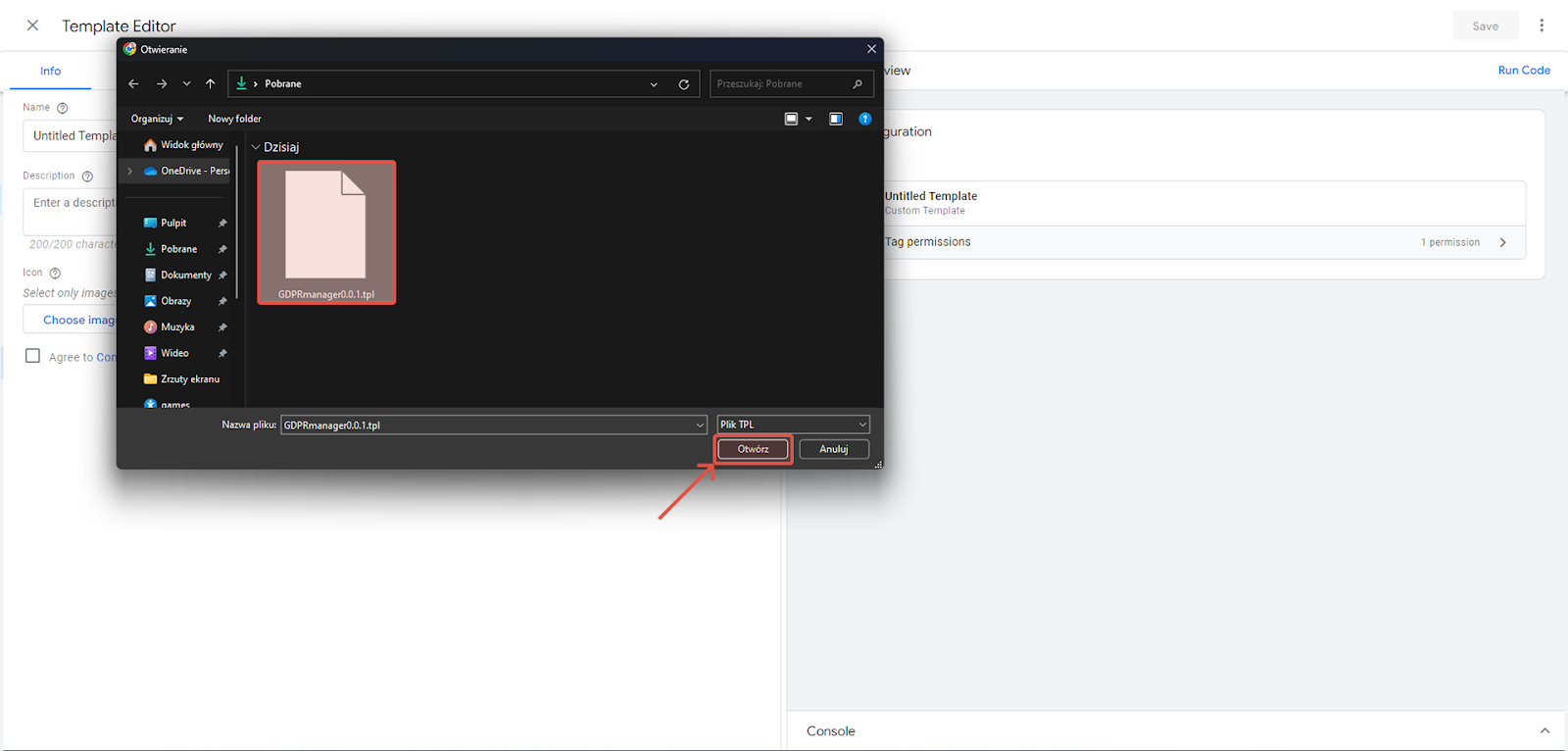Viewport: 1568px width, 751px height.
Task: Expand Tag permissions chevron arrow
Action: tap(1503, 242)
